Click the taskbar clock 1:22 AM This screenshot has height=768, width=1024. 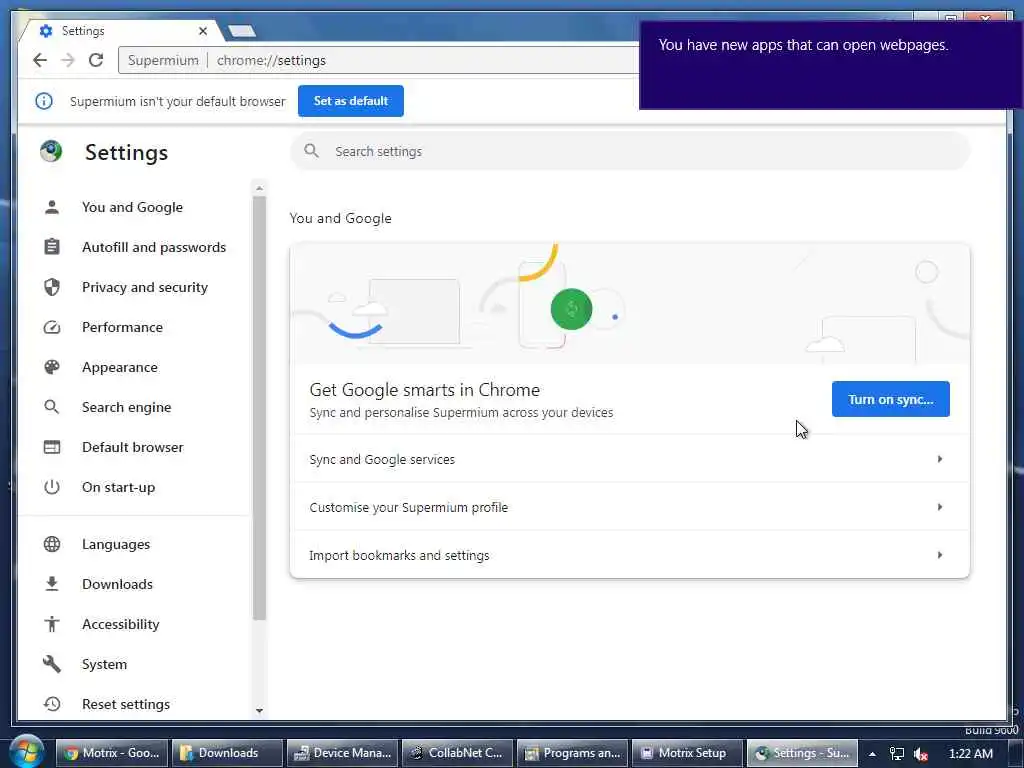(x=970, y=754)
